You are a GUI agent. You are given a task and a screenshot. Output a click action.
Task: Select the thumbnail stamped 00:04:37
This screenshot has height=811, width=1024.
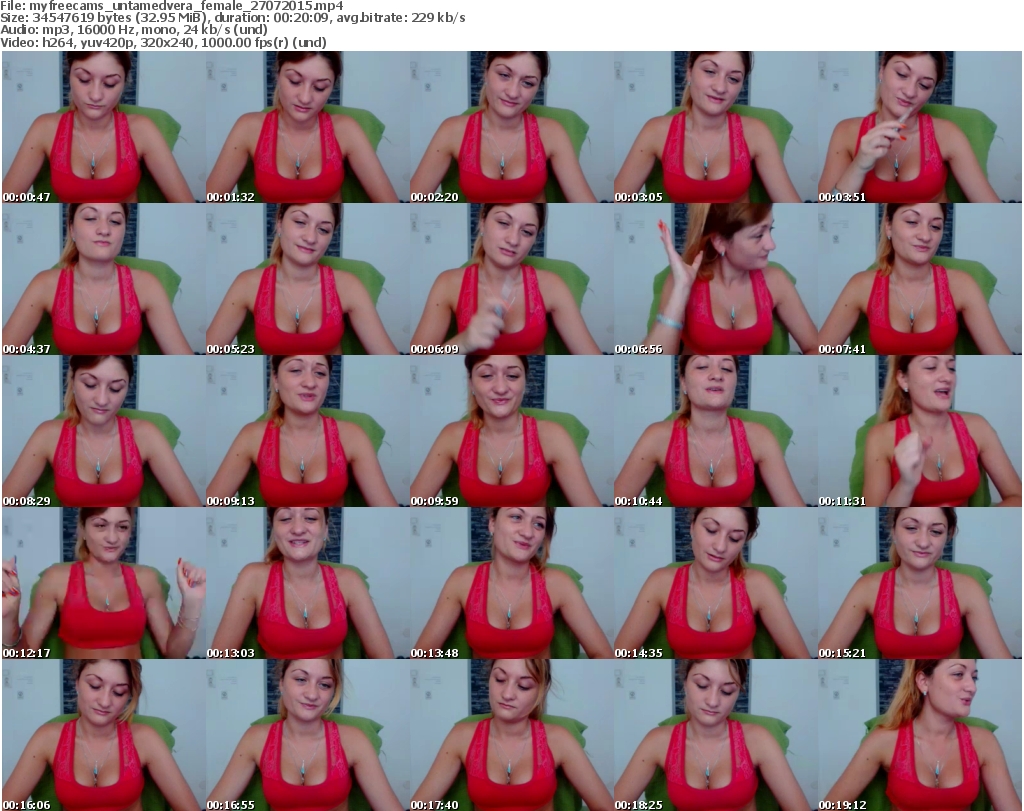coord(104,279)
